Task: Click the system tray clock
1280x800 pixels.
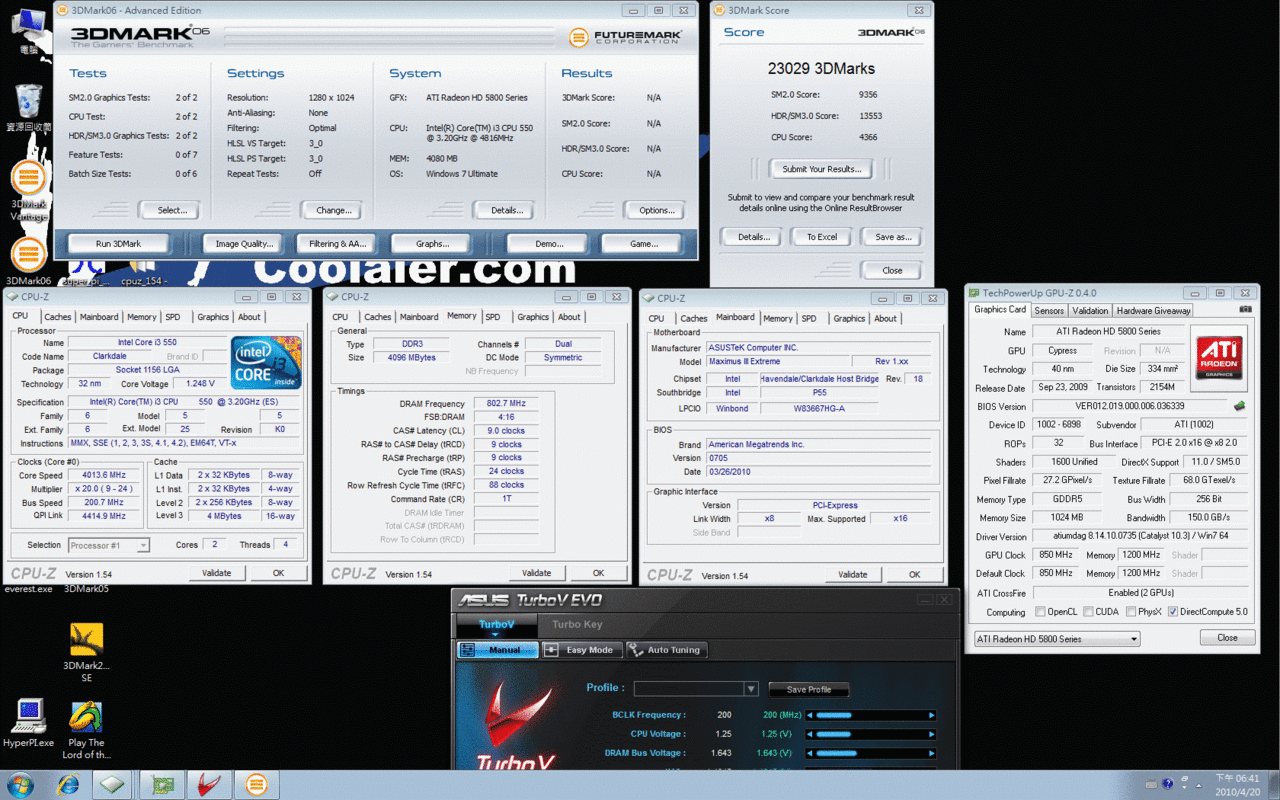Action: coord(1237,784)
